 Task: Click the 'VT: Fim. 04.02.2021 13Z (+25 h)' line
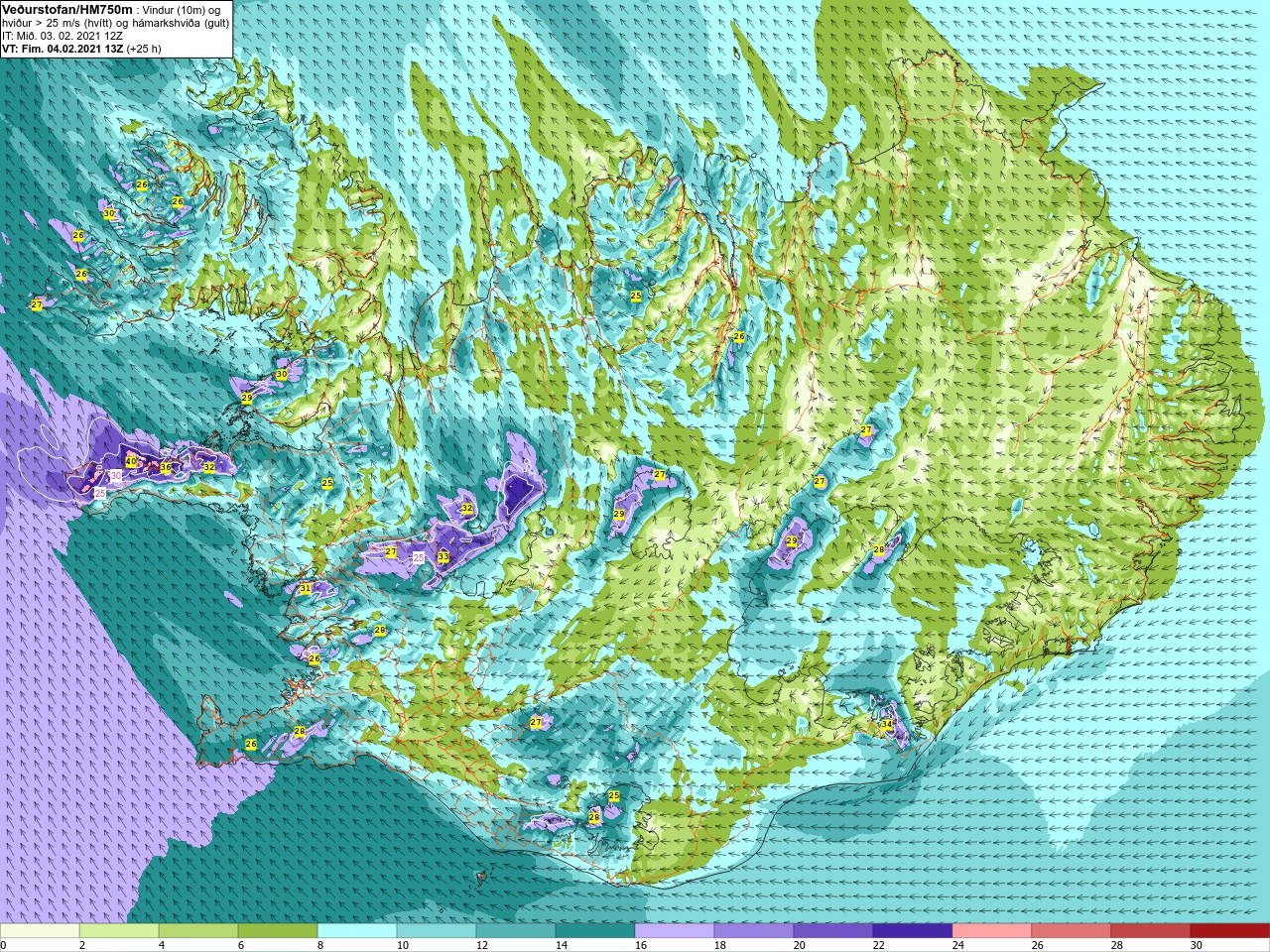(81, 49)
